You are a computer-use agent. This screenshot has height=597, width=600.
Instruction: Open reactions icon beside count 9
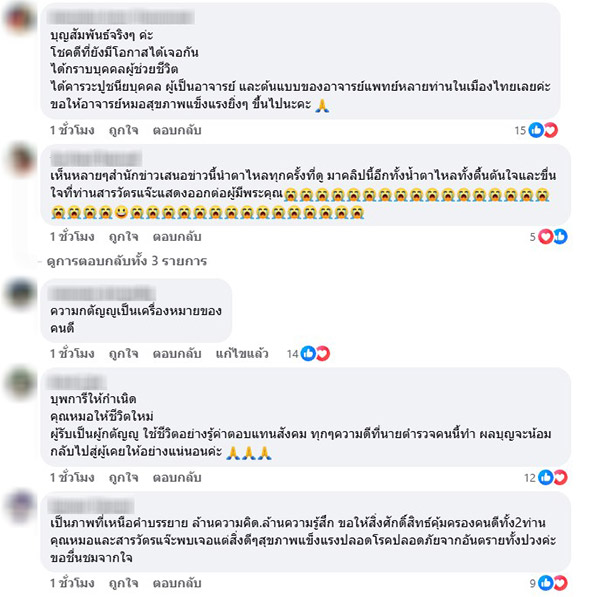click(x=553, y=583)
